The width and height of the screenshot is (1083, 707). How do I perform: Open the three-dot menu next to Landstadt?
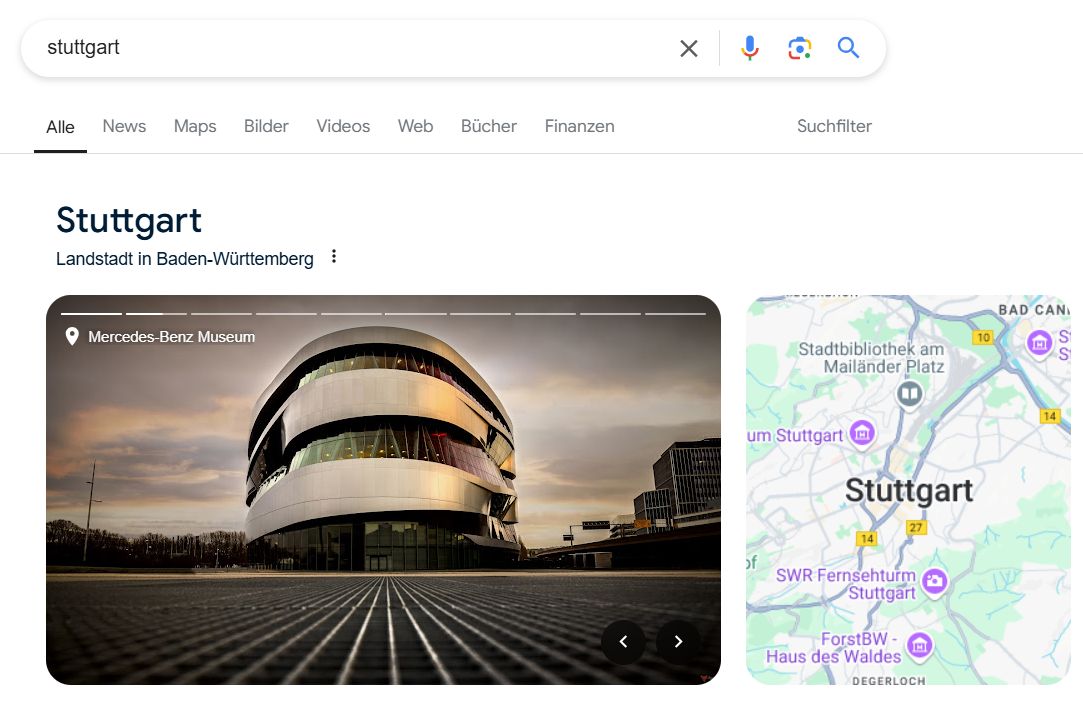click(333, 256)
